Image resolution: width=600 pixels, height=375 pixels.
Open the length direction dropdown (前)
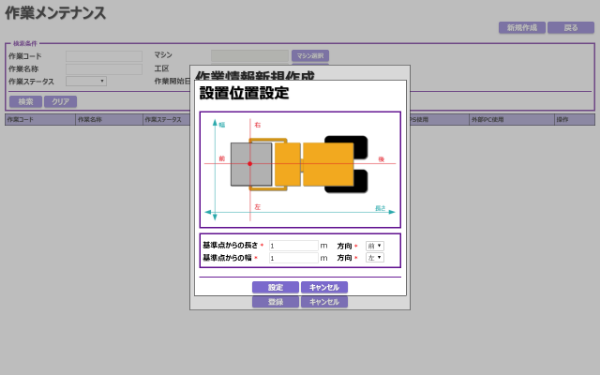[x=375, y=246]
